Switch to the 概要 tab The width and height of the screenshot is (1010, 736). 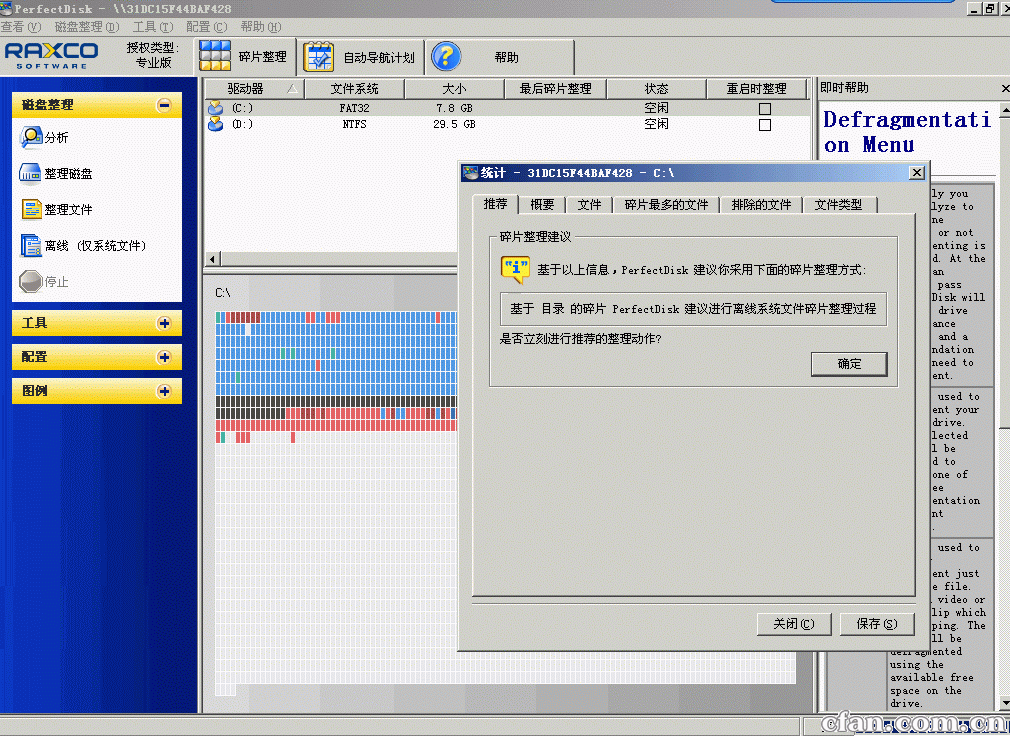542,205
